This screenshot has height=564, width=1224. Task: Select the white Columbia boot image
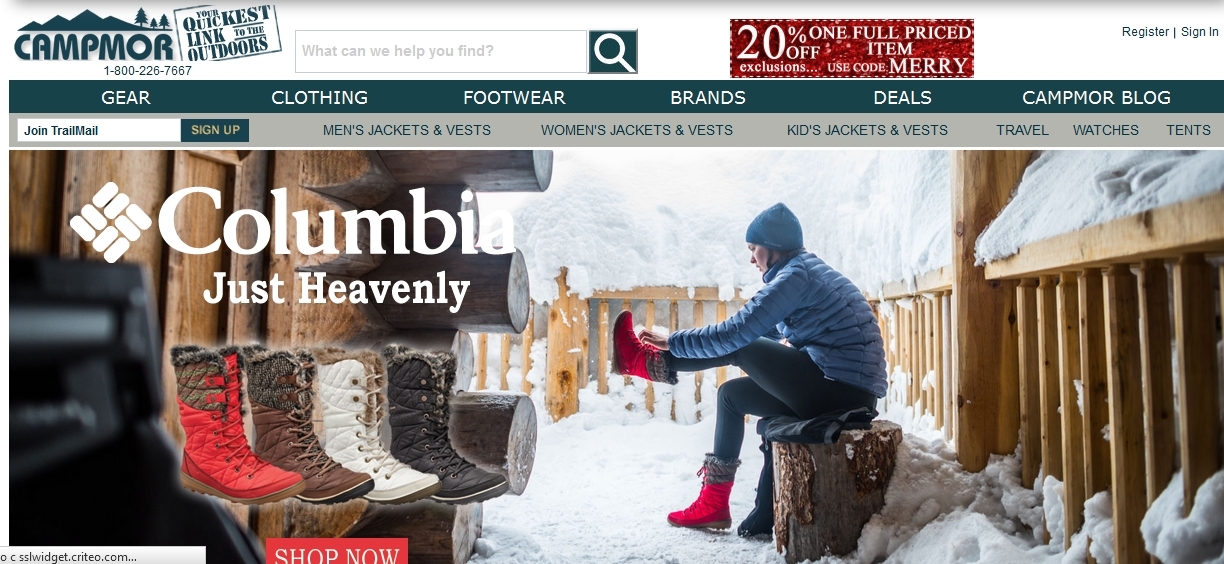(x=375, y=424)
